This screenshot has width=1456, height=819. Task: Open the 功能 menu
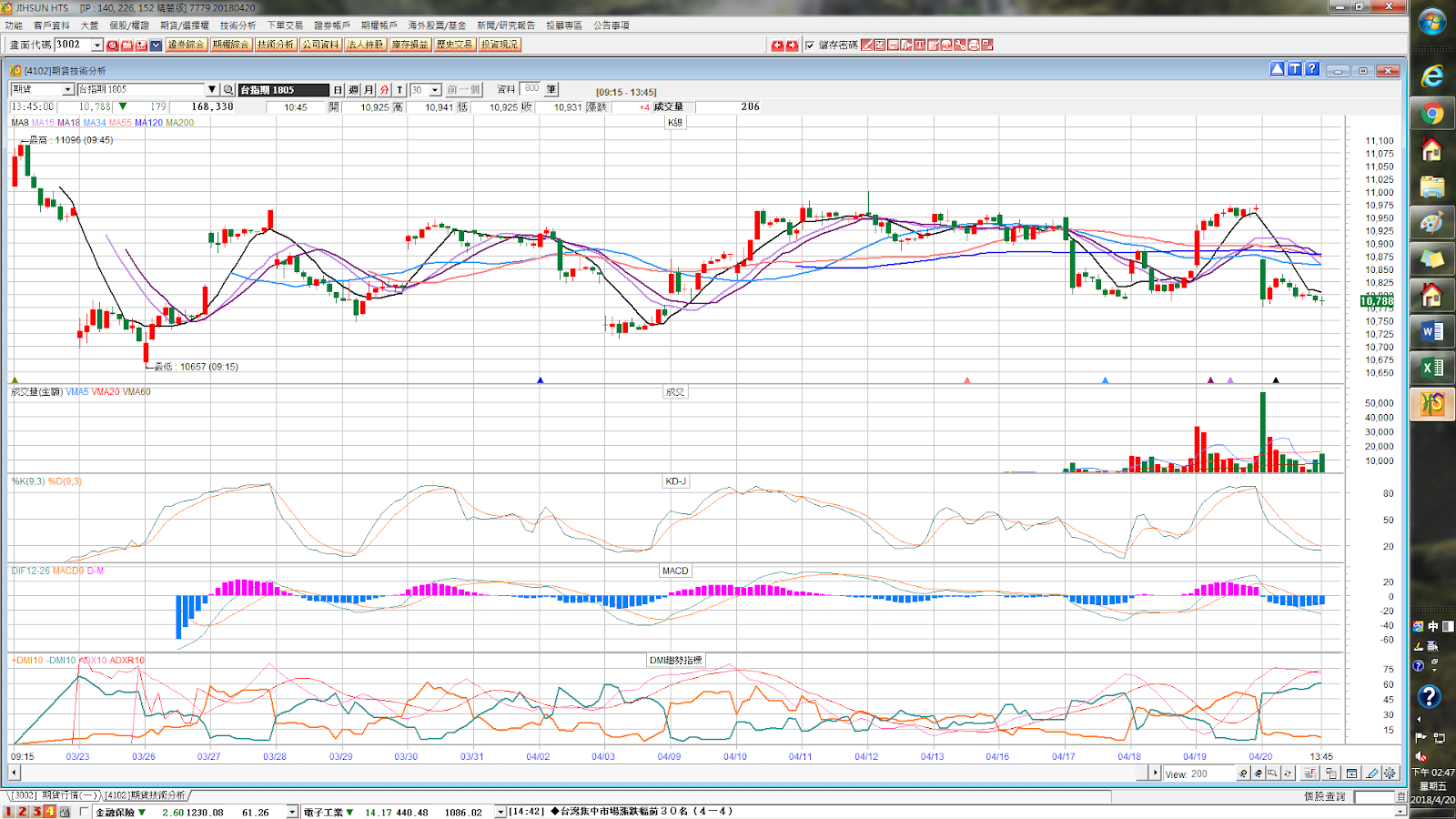(x=14, y=25)
